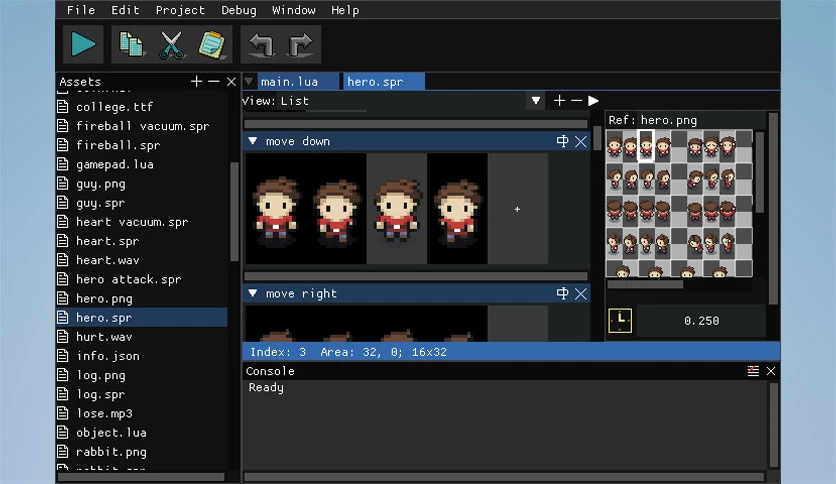Remove asset using Assets minus icon

tap(214, 82)
